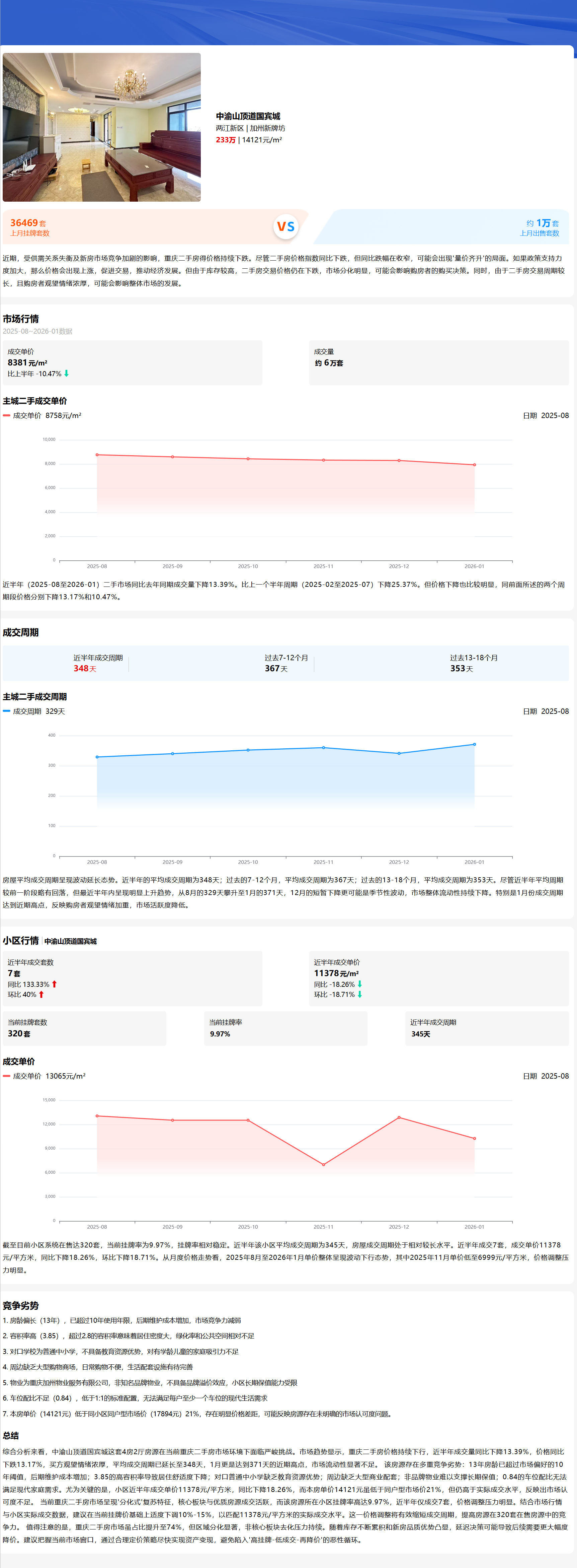Select 近半年成交周期 348天
Screen dimensions: 577x1568
[x=97, y=663]
